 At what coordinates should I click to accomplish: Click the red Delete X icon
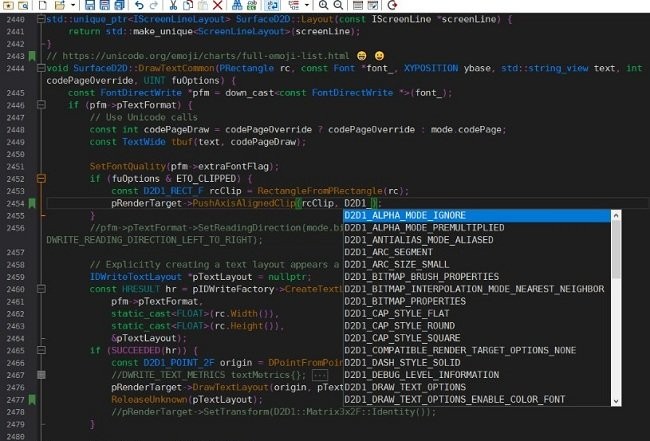tap(217, 5)
